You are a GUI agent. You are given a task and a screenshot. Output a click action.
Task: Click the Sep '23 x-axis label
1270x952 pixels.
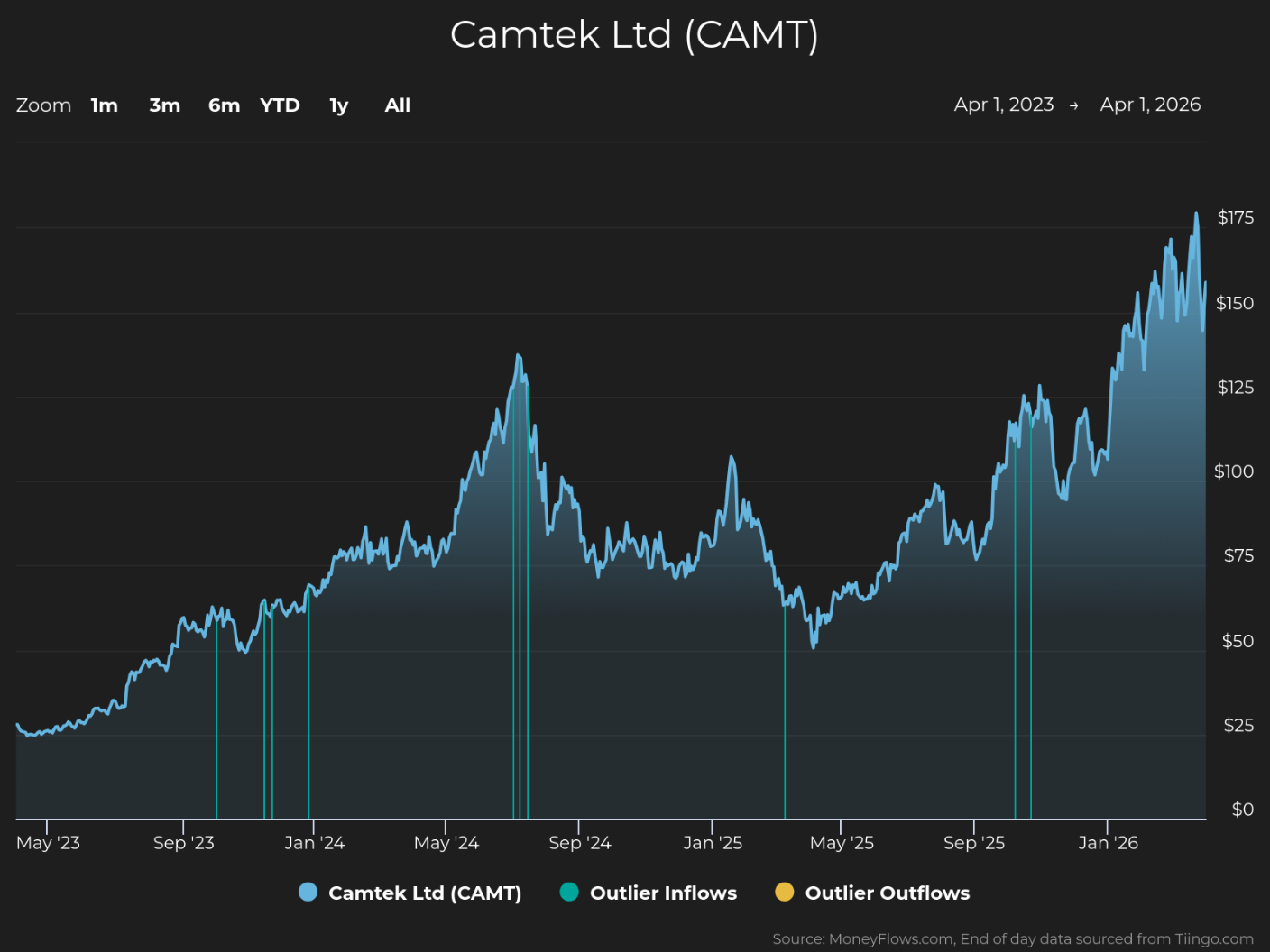[x=184, y=843]
